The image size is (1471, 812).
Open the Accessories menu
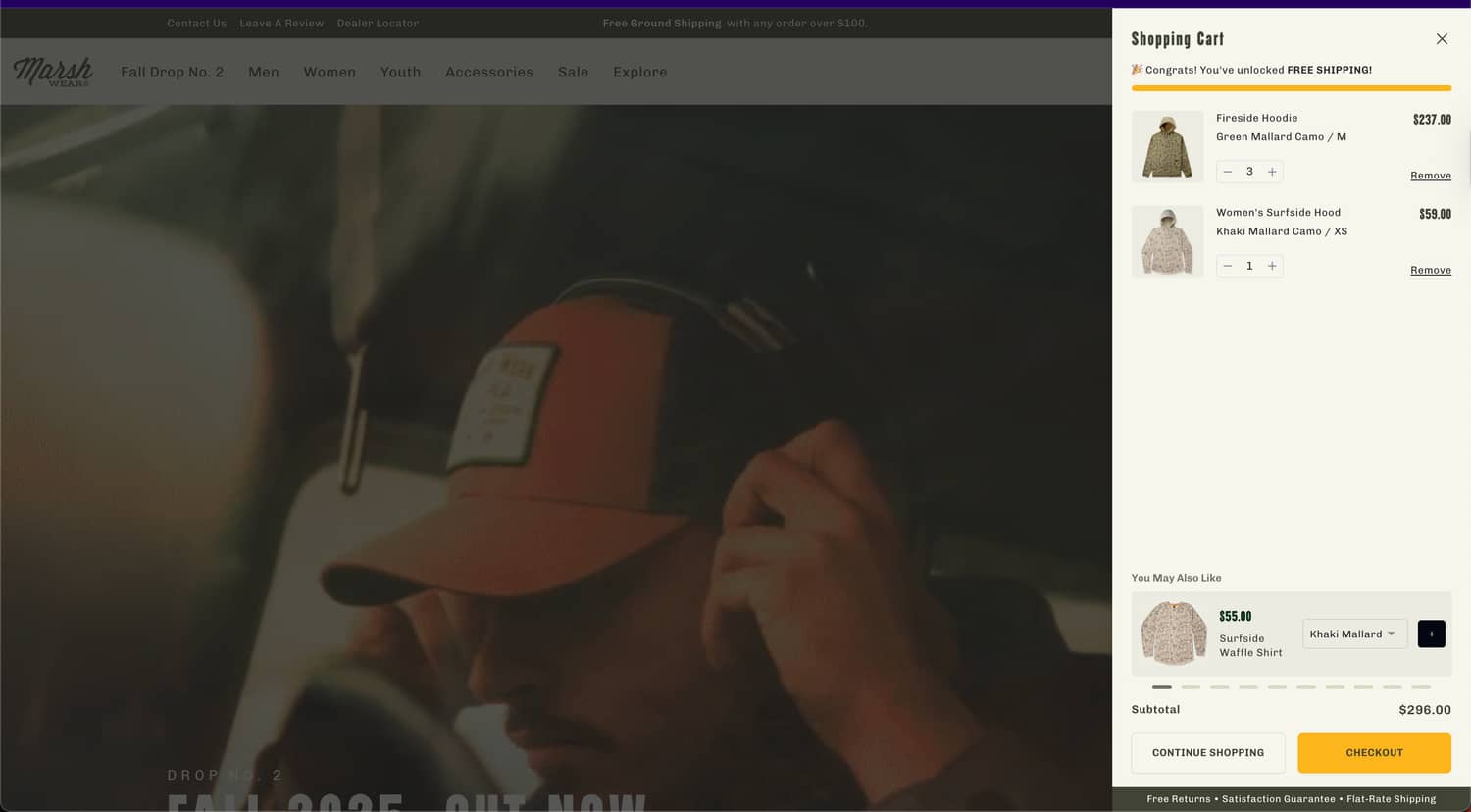(x=488, y=72)
